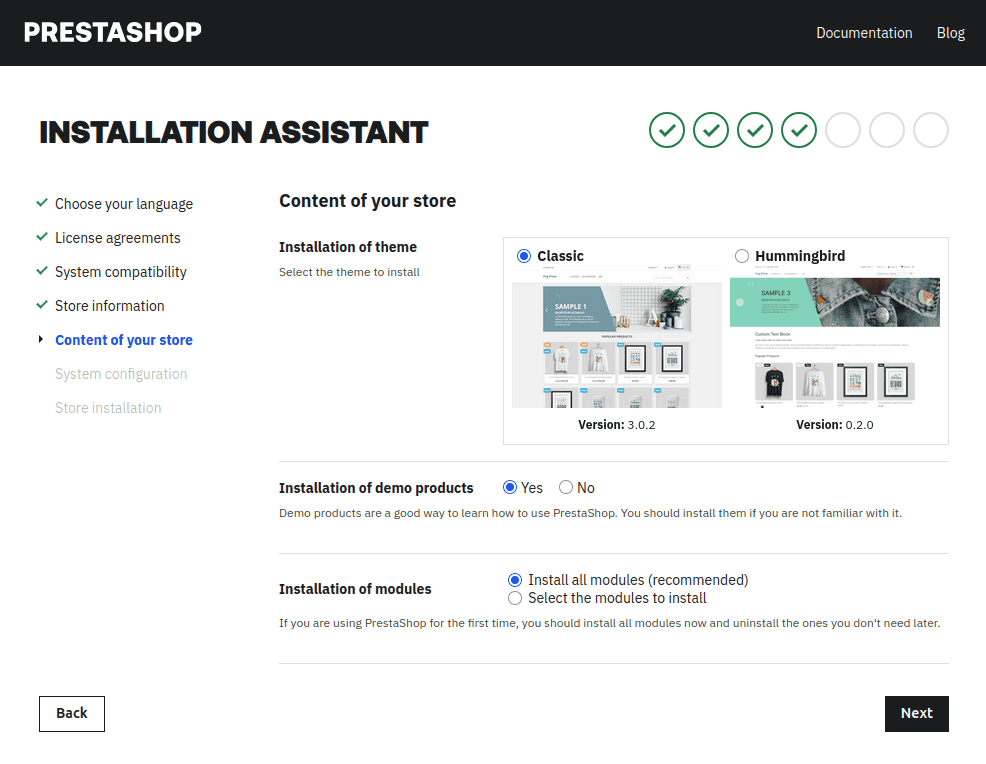986x764 pixels.
Task: Click the PrestaShop logo in header
Action: coord(112,33)
